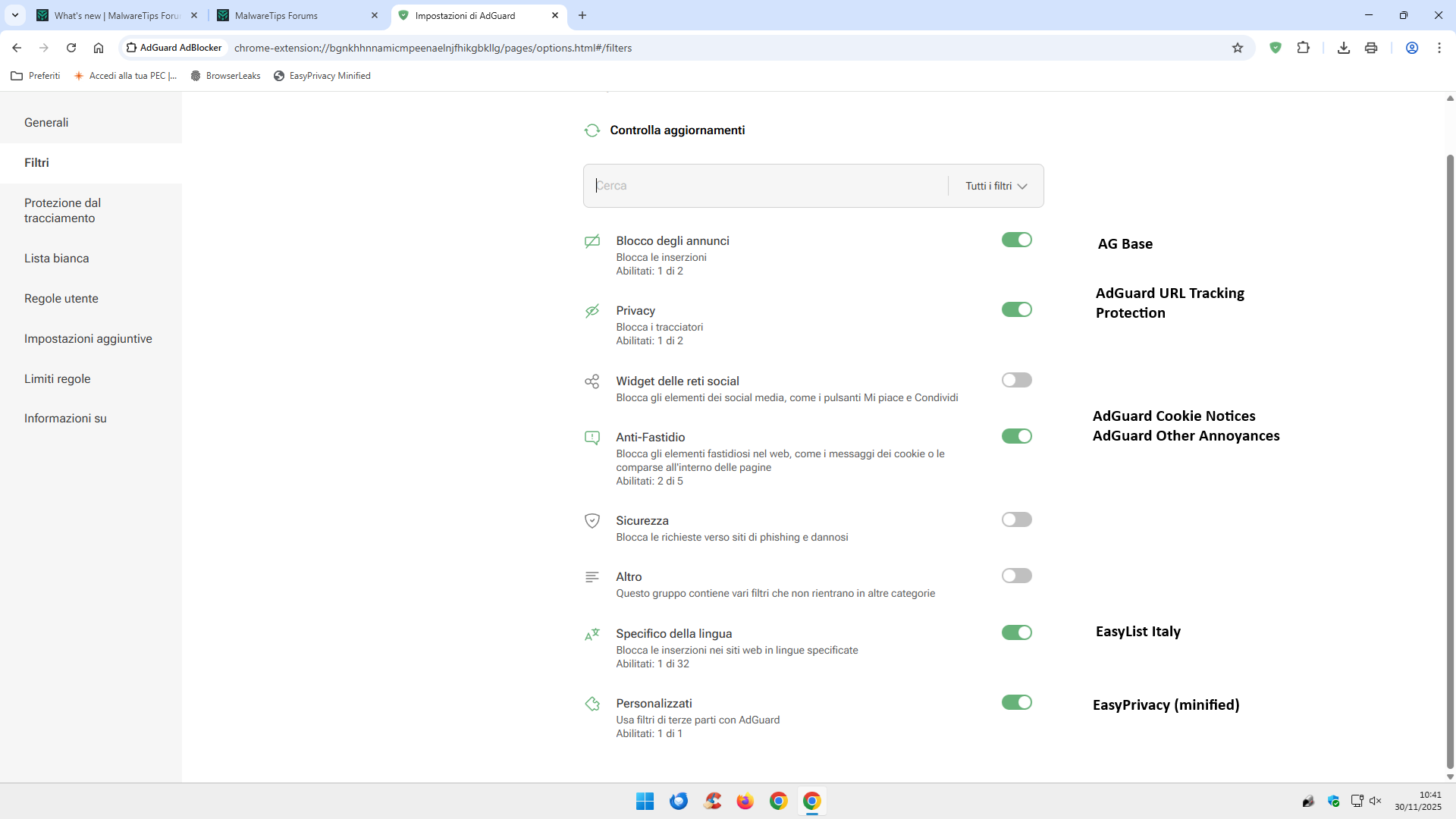Open the Specifico della lingua filter group
Viewport: 1456px width, 819px height.
pos(673,634)
